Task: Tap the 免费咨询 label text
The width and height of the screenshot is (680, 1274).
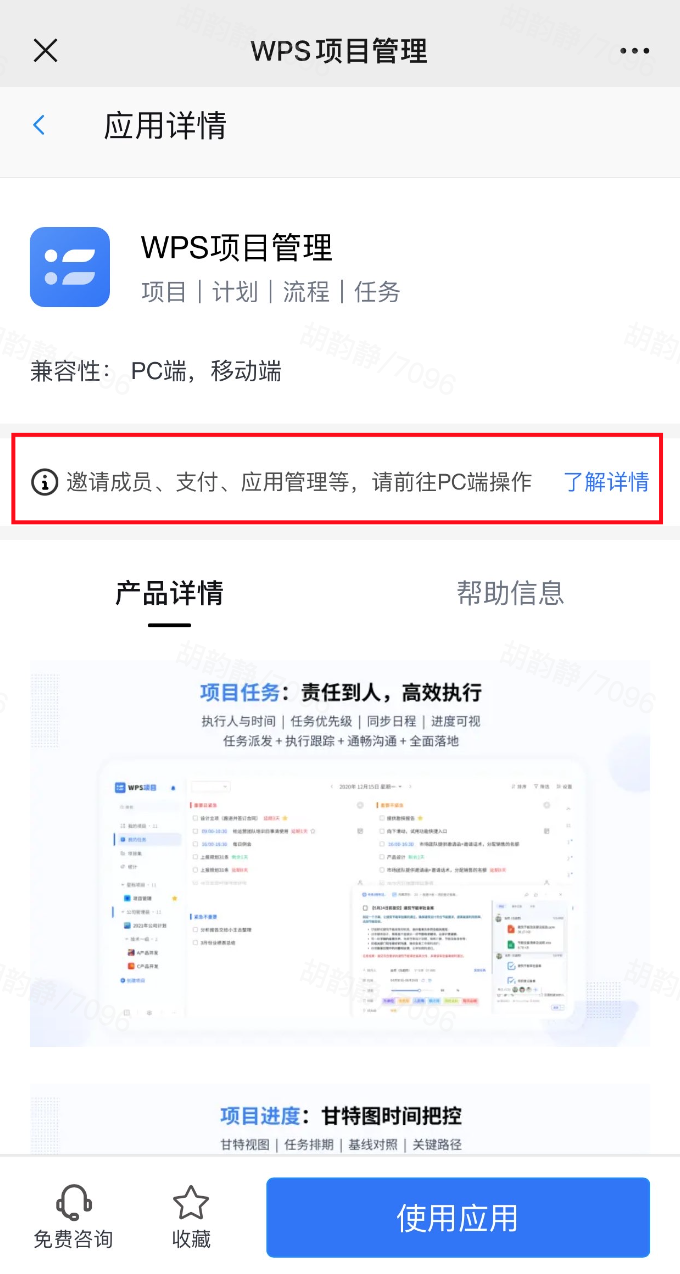Action: click(73, 1239)
